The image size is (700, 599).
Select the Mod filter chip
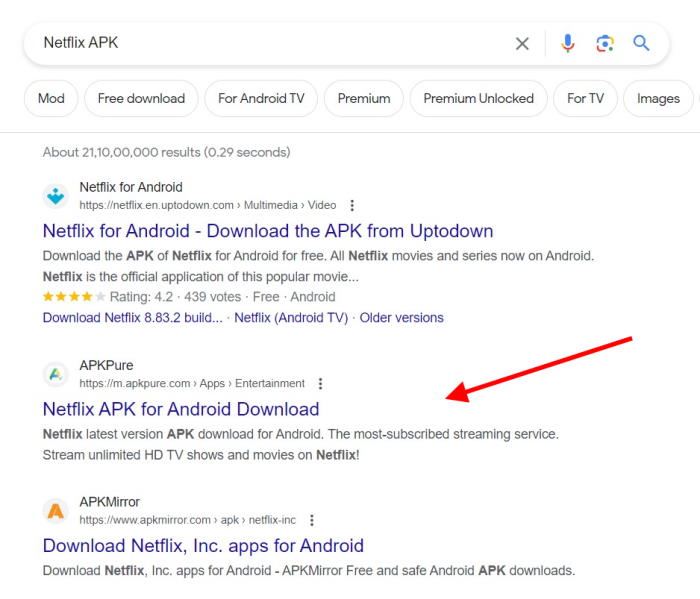51,98
